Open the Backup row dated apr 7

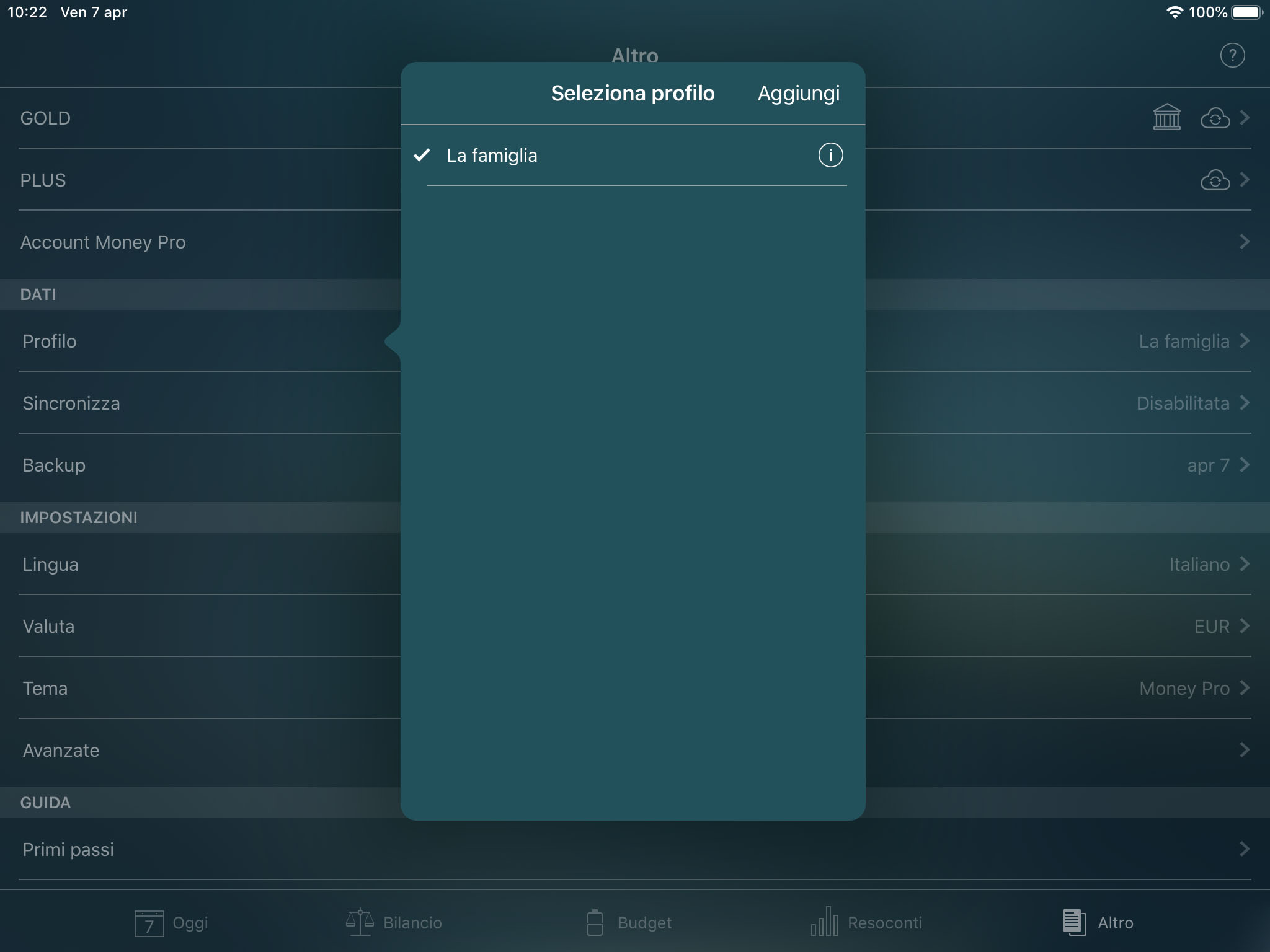53,465
